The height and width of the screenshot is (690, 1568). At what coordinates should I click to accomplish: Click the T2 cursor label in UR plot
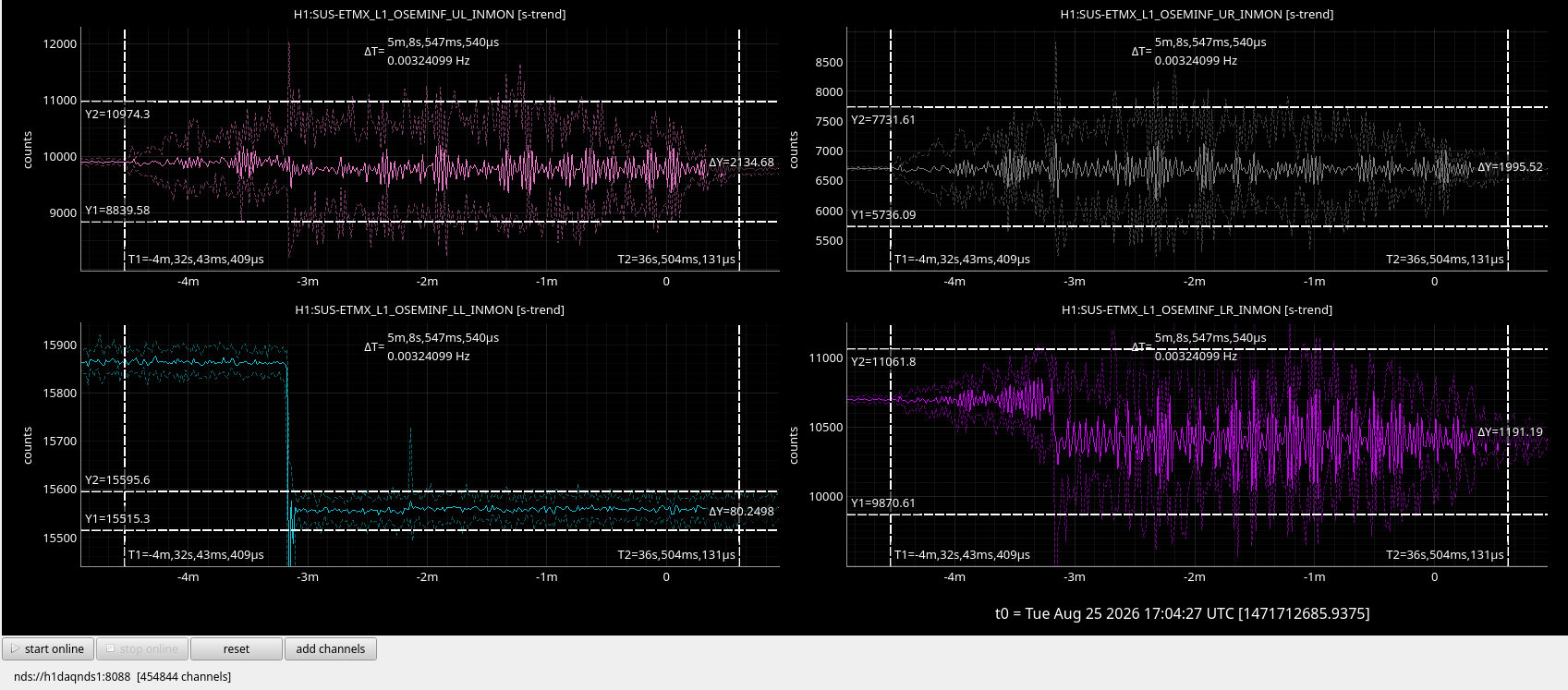click(1445, 259)
